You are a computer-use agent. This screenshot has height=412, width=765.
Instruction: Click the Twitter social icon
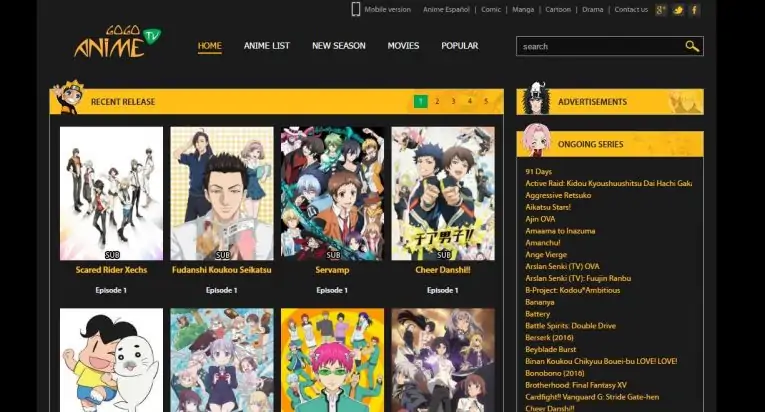(x=678, y=10)
